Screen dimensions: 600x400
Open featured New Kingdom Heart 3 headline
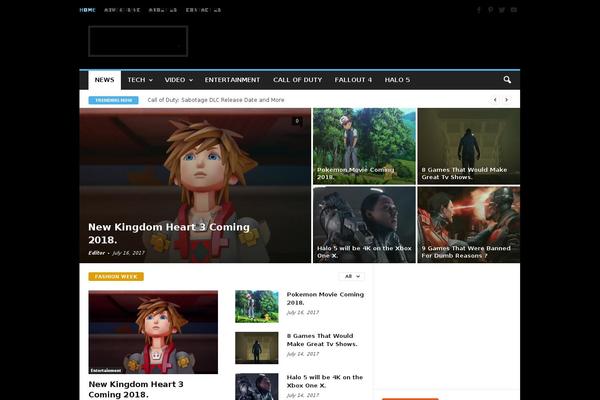tap(169, 233)
